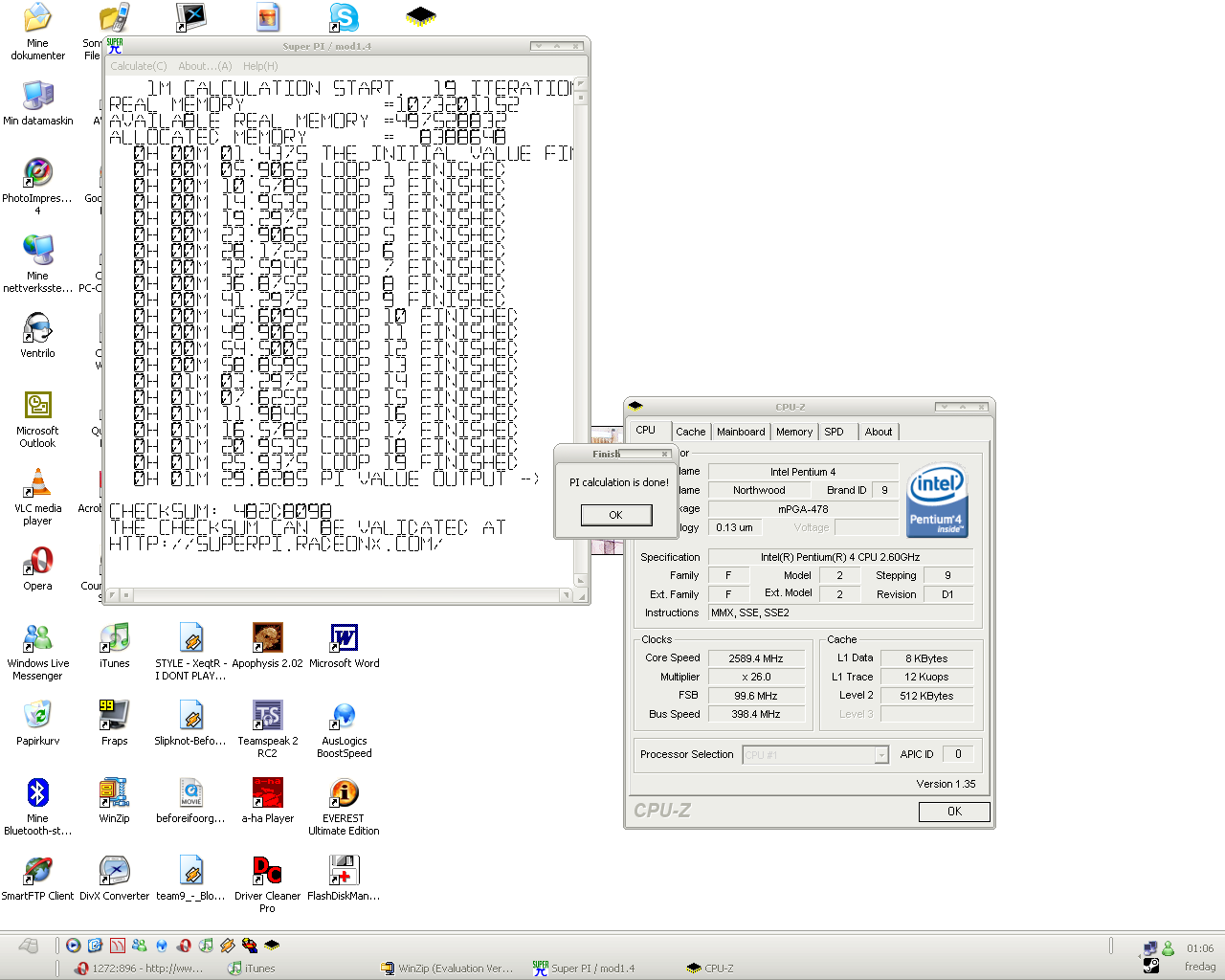
Task: Switch to the About tab in CPU-Z
Action: click(x=879, y=432)
